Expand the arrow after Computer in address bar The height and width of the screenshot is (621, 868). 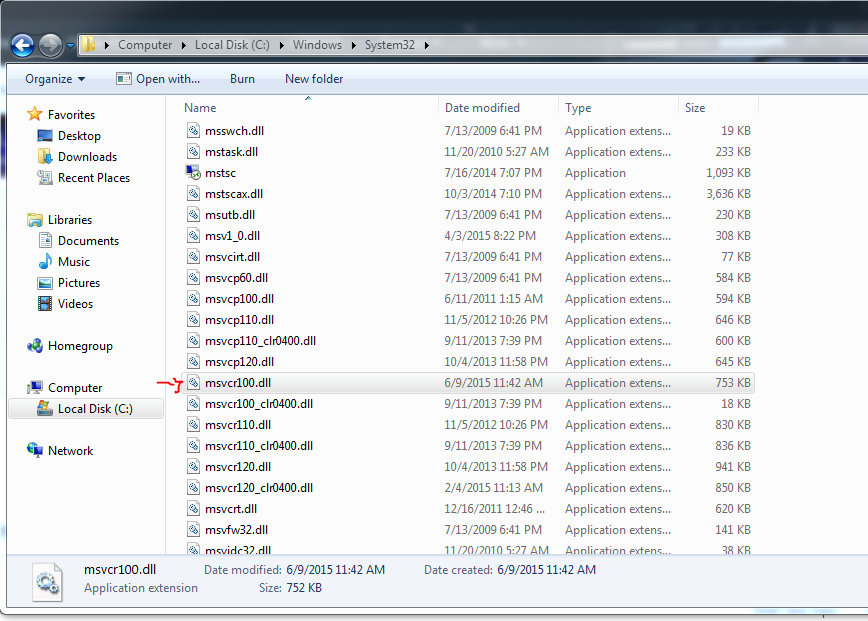tap(184, 45)
